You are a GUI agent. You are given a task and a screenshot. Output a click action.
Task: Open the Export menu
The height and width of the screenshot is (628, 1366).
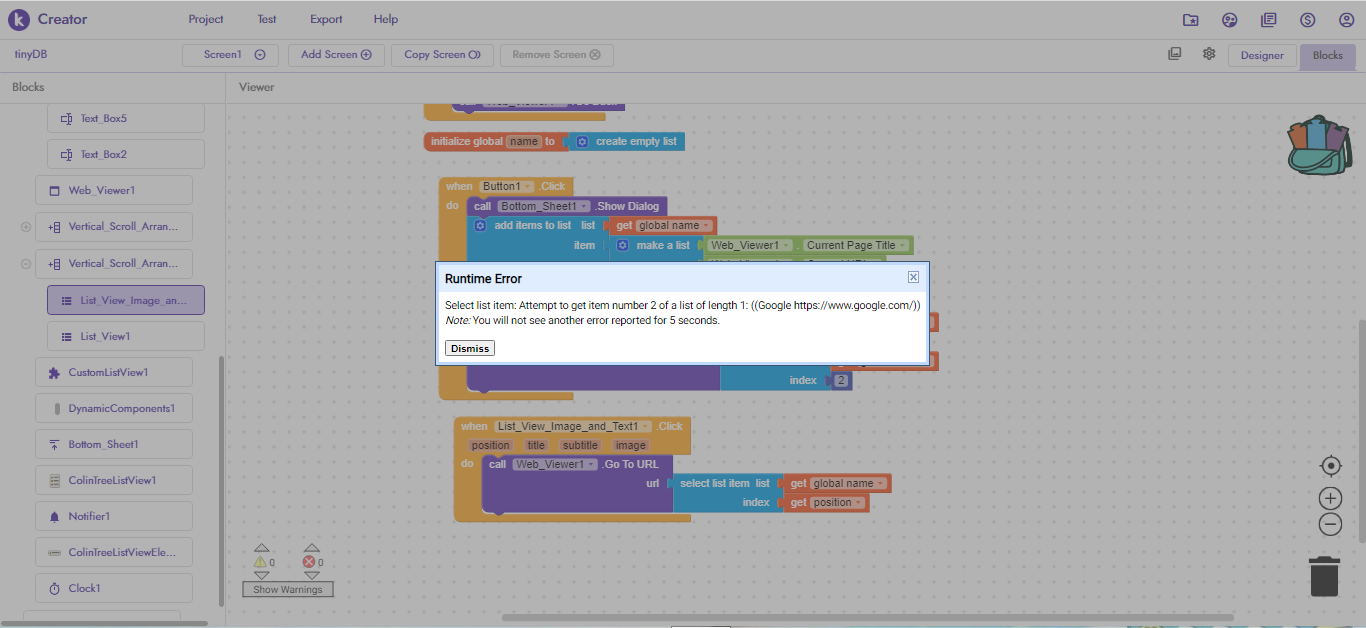click(326, 19)
